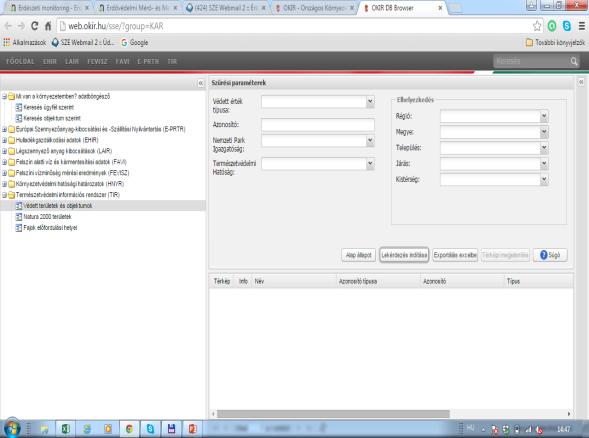589x438 pixels.
Task: Click the Excel icon on the taskbar
Action: click(x=65, y=429)
